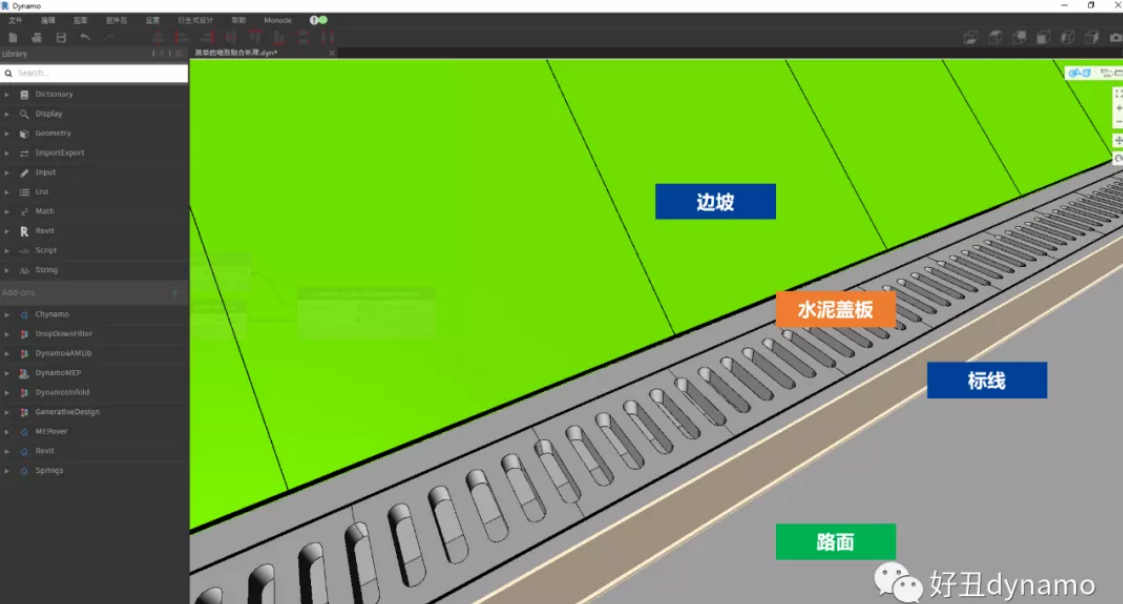
Task: Click the Monocle align-bottom icon
Action: [x=279, y=37]
